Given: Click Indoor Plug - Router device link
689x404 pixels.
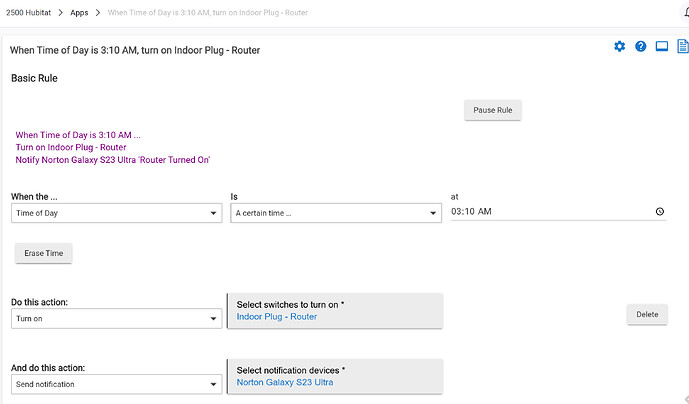Looking at the screenshot, I should coord(277,317).
